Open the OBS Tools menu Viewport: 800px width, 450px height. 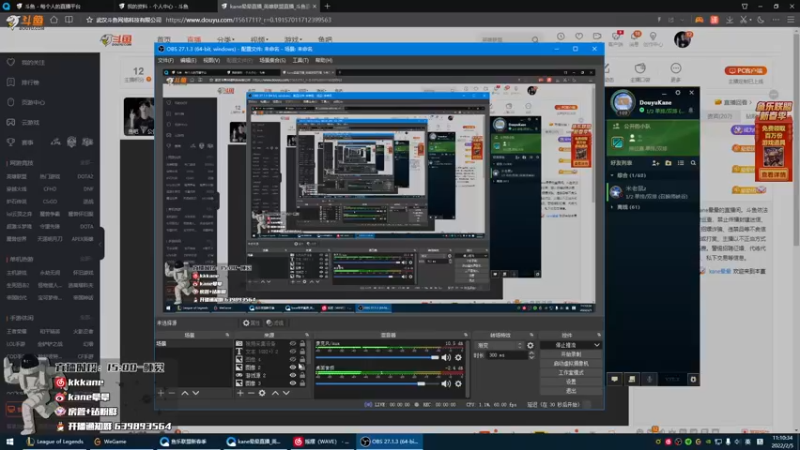pos(300,60)
